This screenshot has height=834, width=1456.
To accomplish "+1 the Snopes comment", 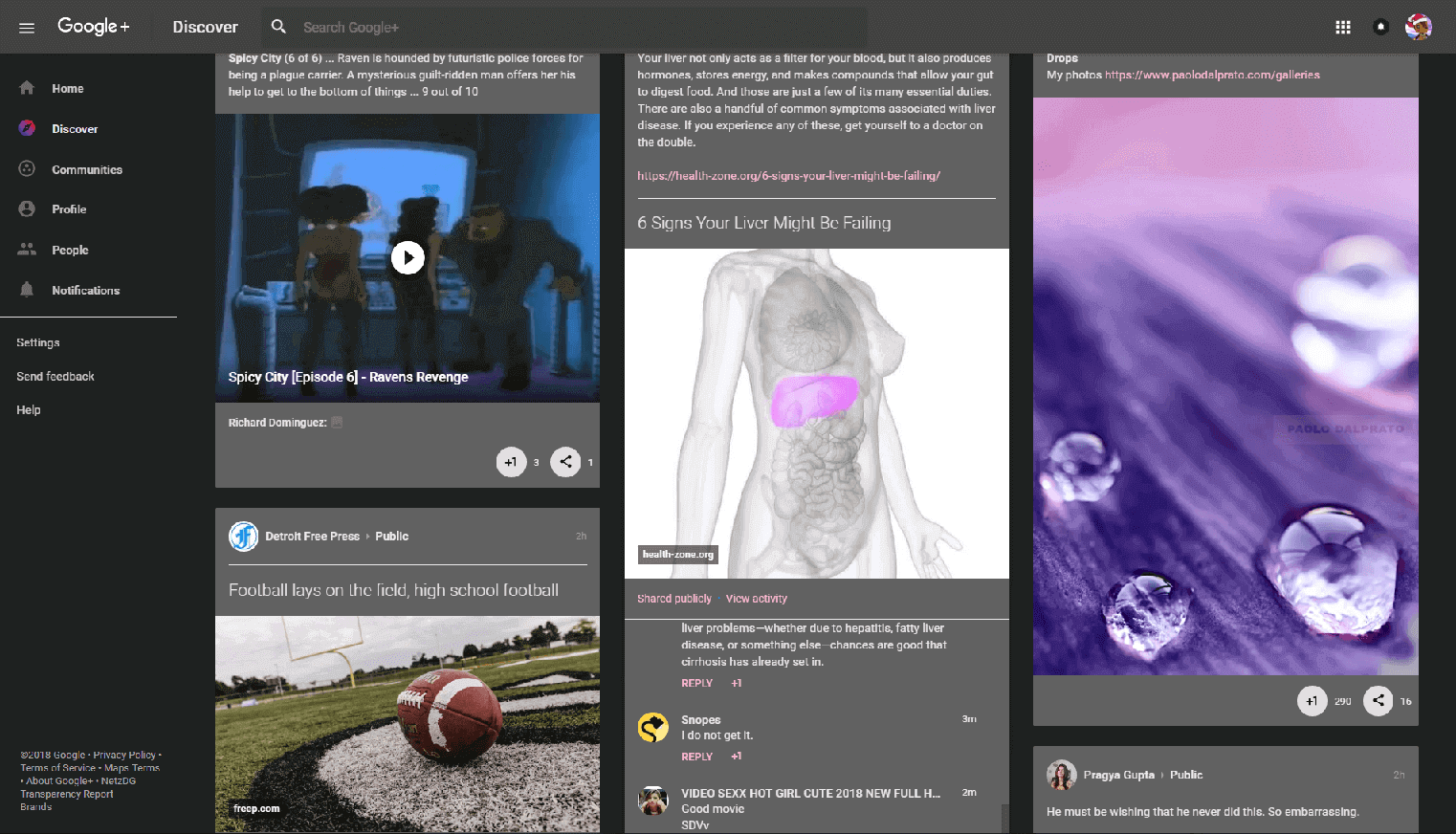I will [x=737, y=757].
